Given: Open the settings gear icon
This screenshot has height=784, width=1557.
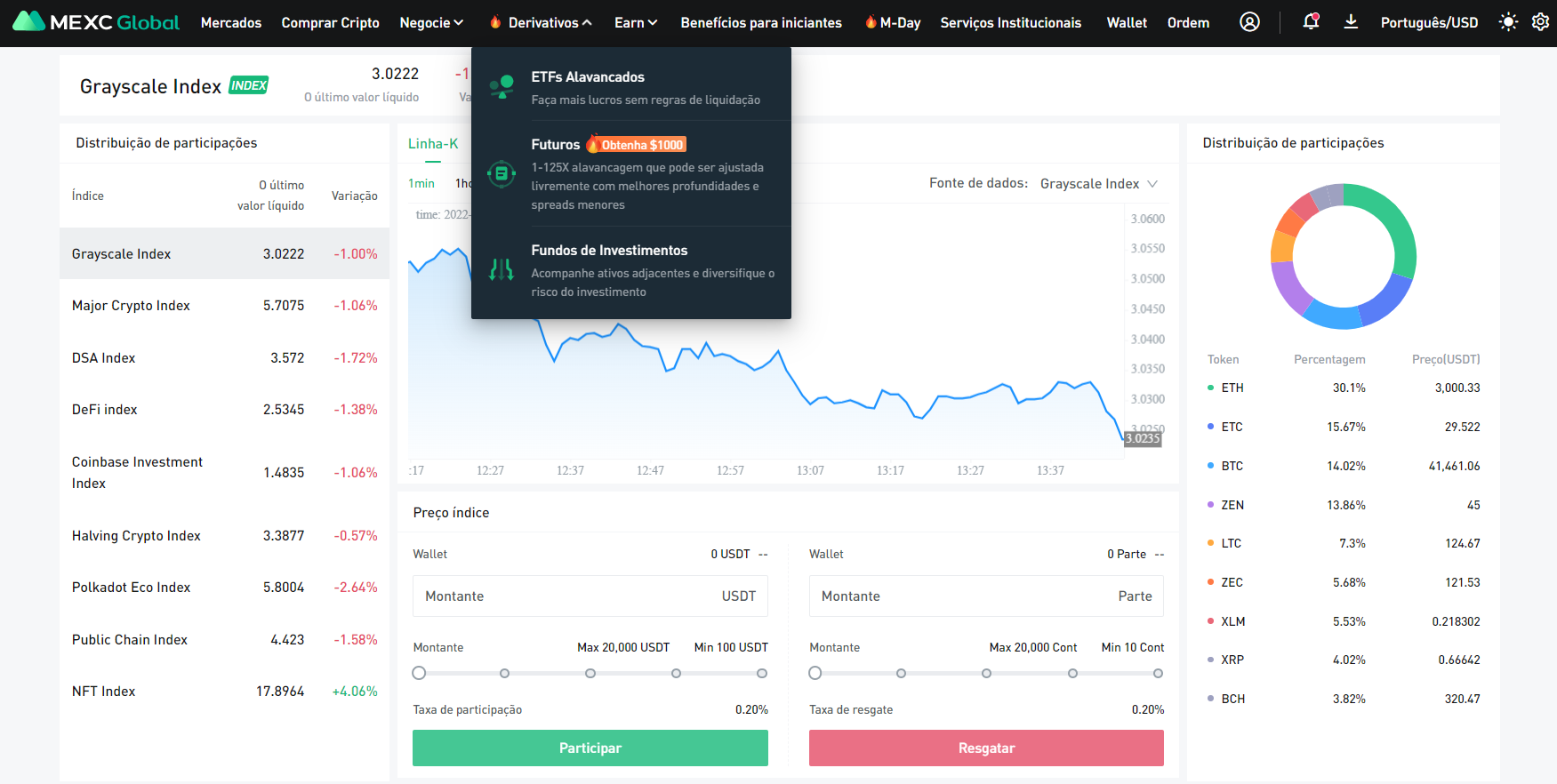Looking at the screenshot, I should 1540,22.
